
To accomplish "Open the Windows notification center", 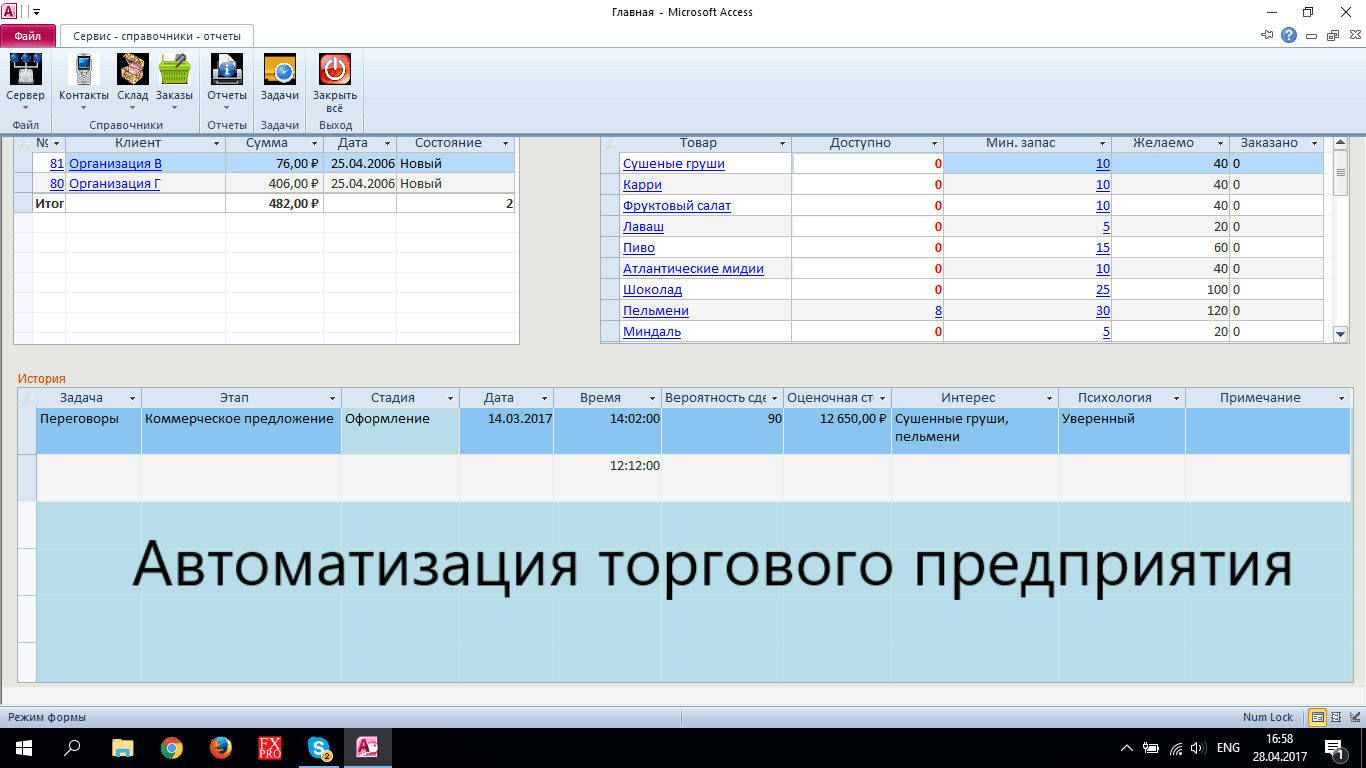I will 1334,747.
